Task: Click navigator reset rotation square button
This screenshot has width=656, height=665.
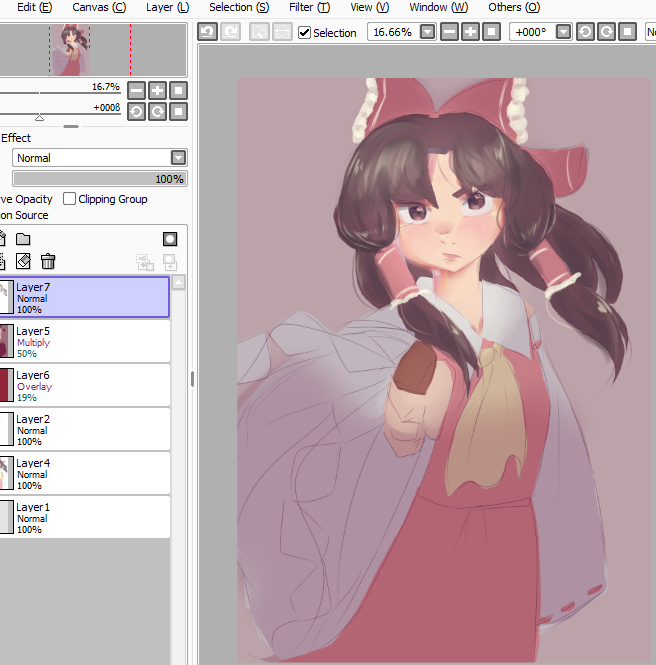Action: click(179, 112)
